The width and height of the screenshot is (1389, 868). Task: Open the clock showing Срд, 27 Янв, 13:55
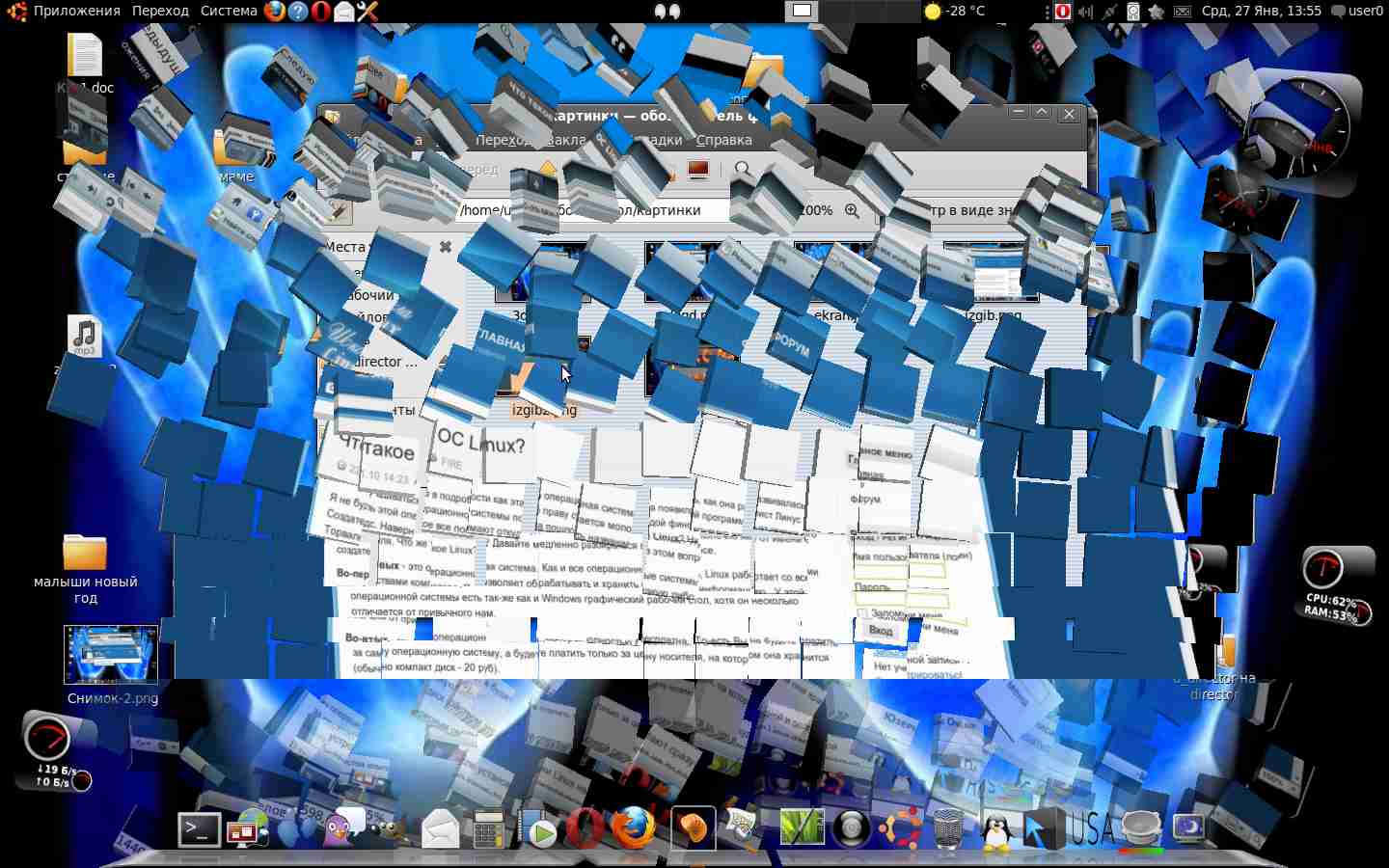[1261, 11]
